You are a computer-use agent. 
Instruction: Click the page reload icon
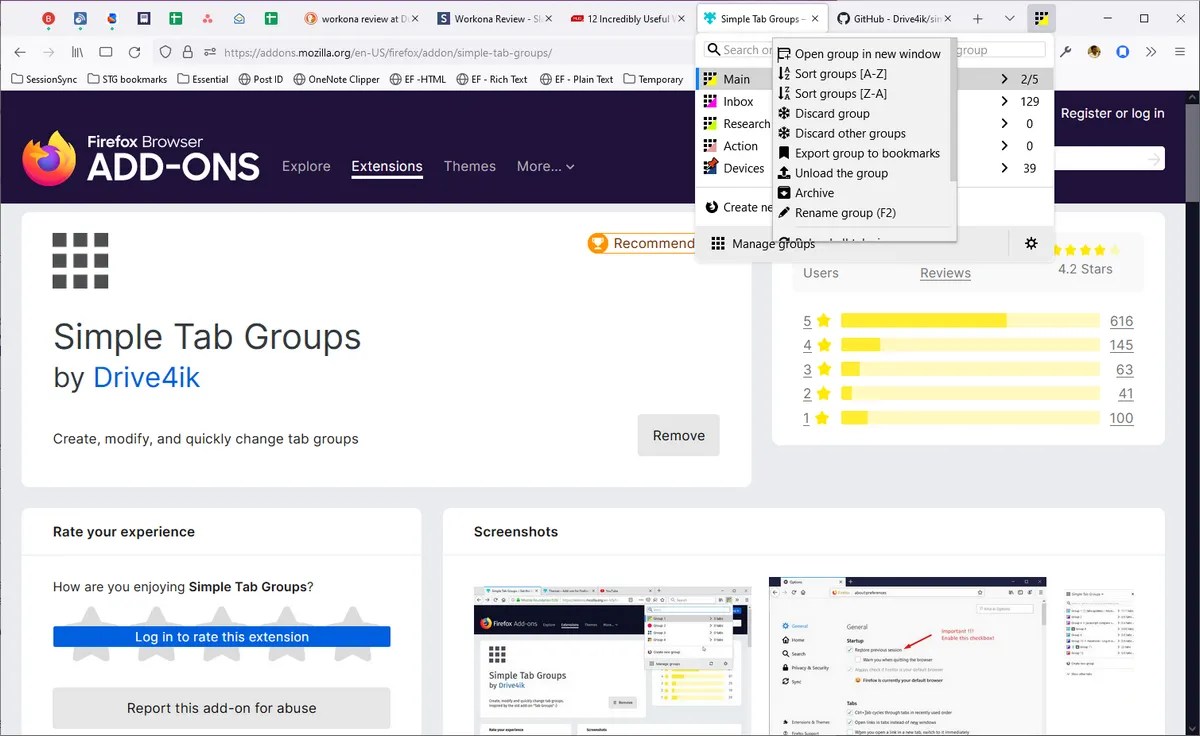point(135,52)
